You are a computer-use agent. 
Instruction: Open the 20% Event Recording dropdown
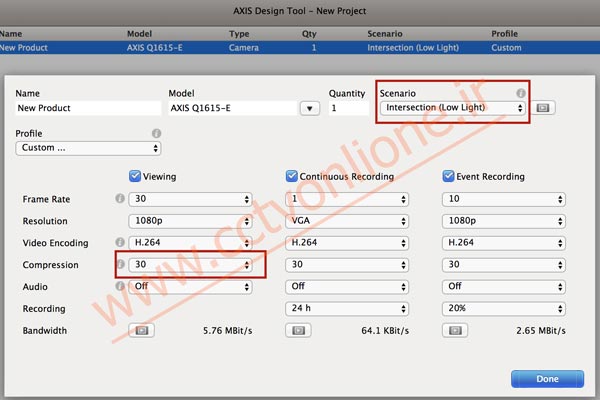pyautogui.click(x=504, y=308)
